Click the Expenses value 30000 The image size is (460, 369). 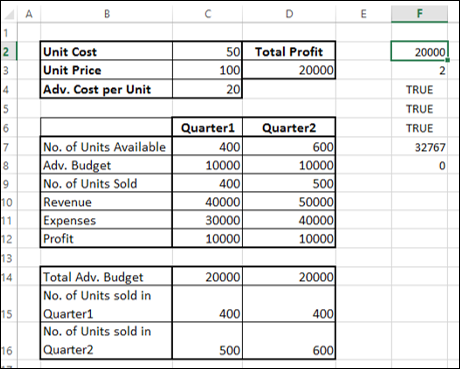tap(207, 220)
